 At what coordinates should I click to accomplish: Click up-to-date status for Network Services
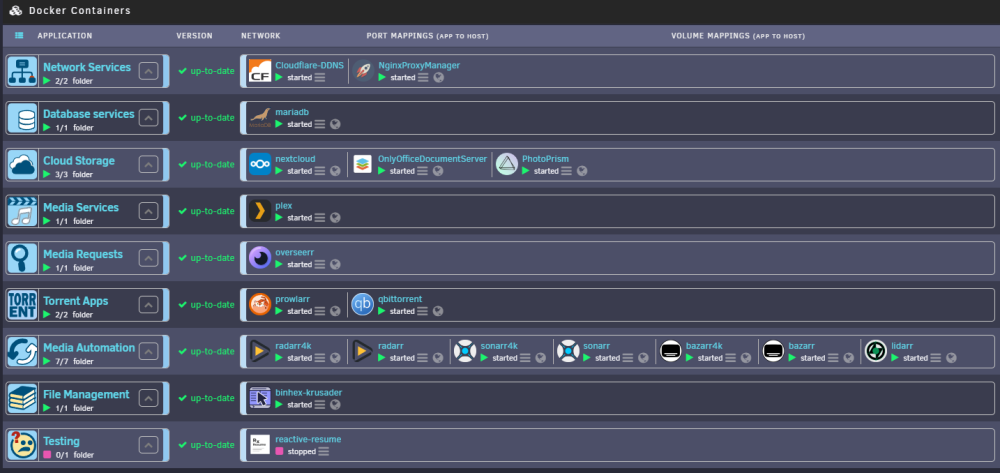tap(207, 71)
